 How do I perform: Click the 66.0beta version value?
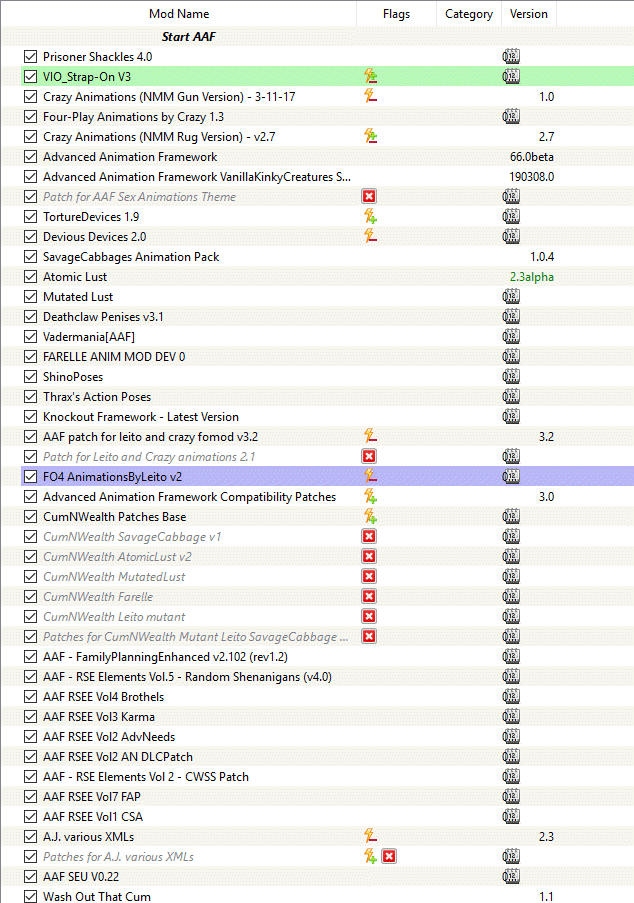[x=532, y=157]
